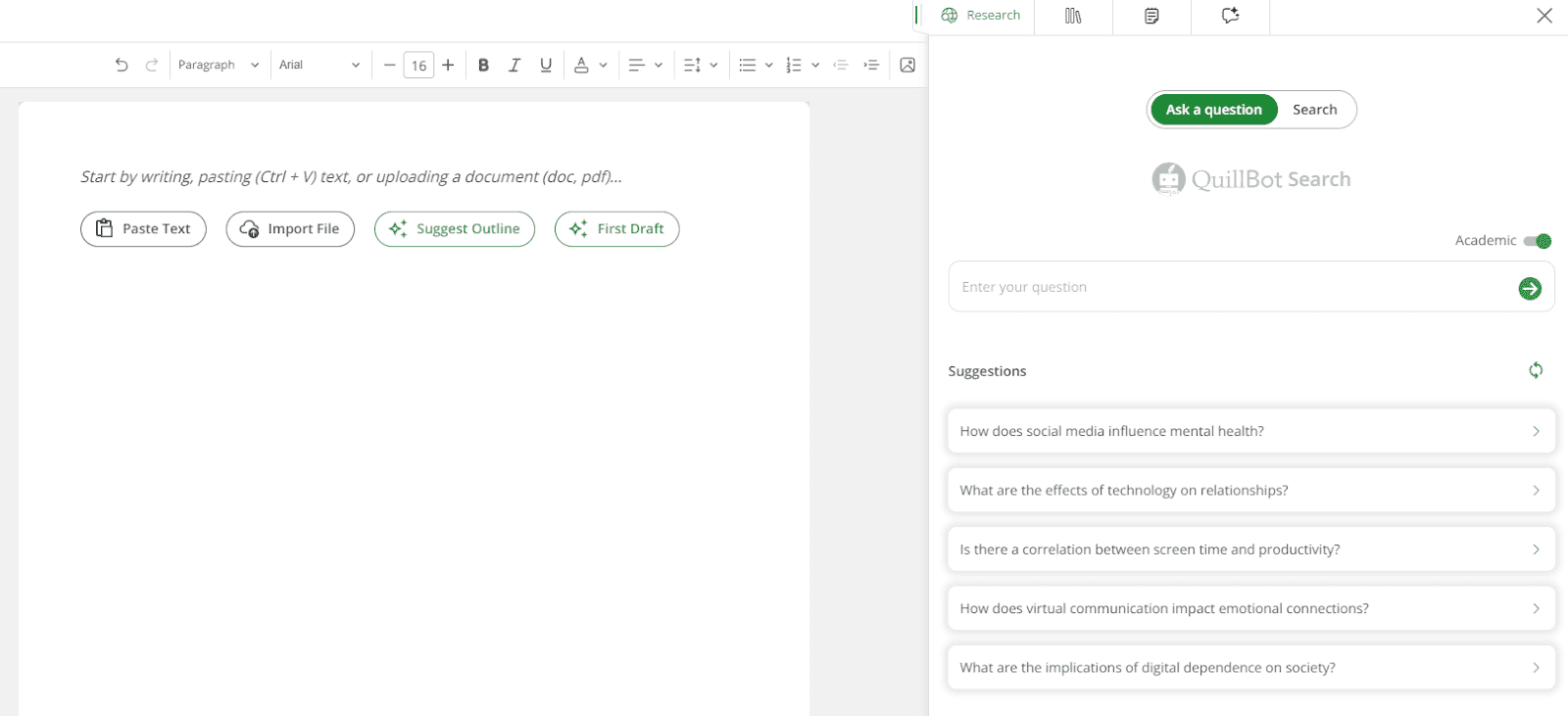Image resolution: width=1568 pixels, height=716 pixels.
Task: Open the AI chat sparkle tab
Action: (1230, 16)
